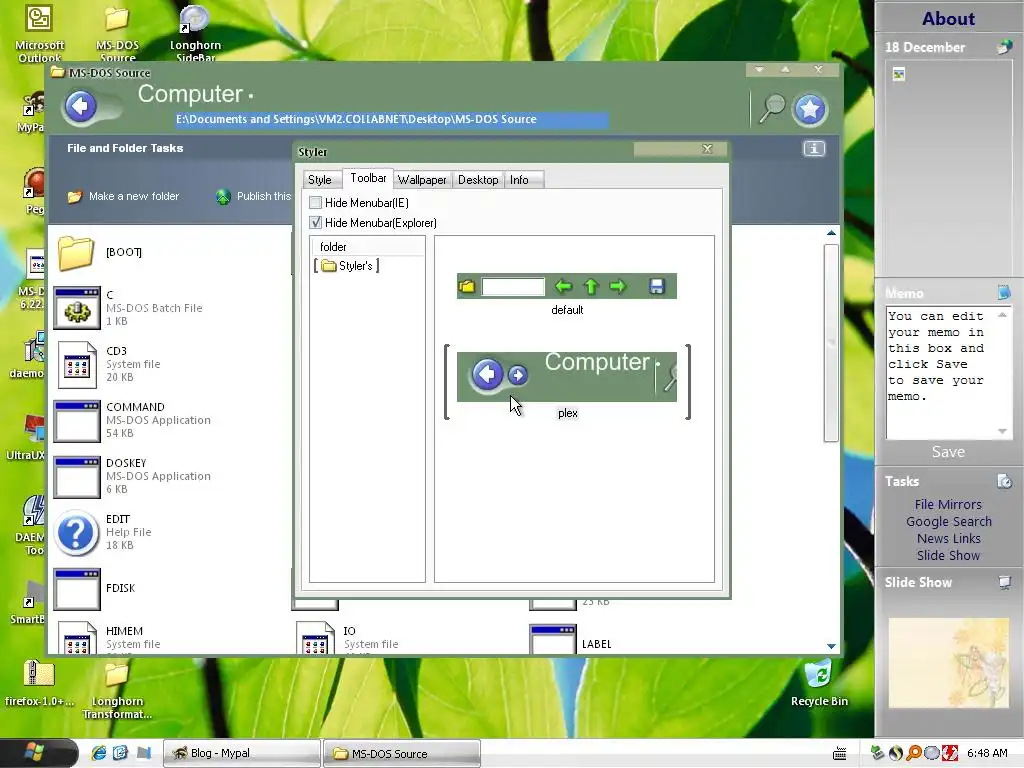Open the Search magnifier icon in Explorer
Image resolution: width=1024 pixels, height=768 pixels.
pos(771,108)
